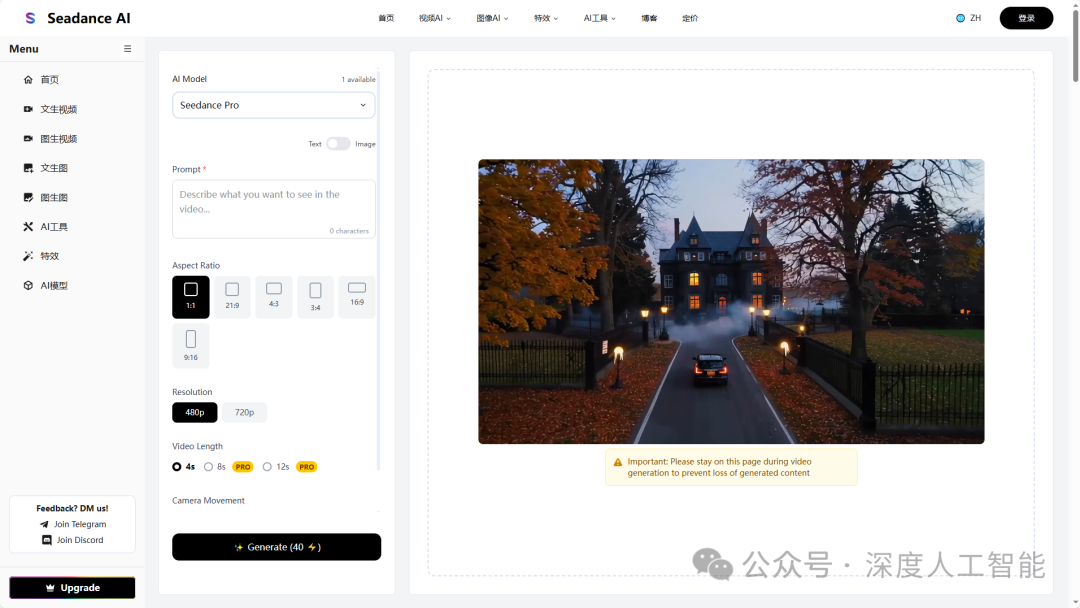The image size is (1080, 608).
Task: Click the '0 characters' counter
Action: [349, 231]
